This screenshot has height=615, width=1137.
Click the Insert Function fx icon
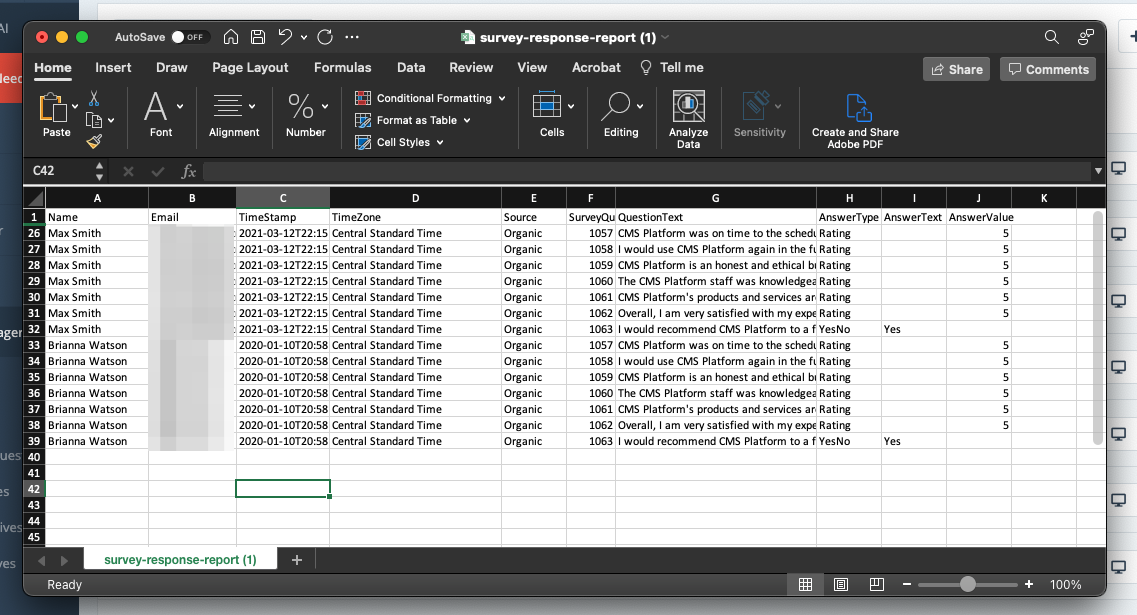coord(188,171)
